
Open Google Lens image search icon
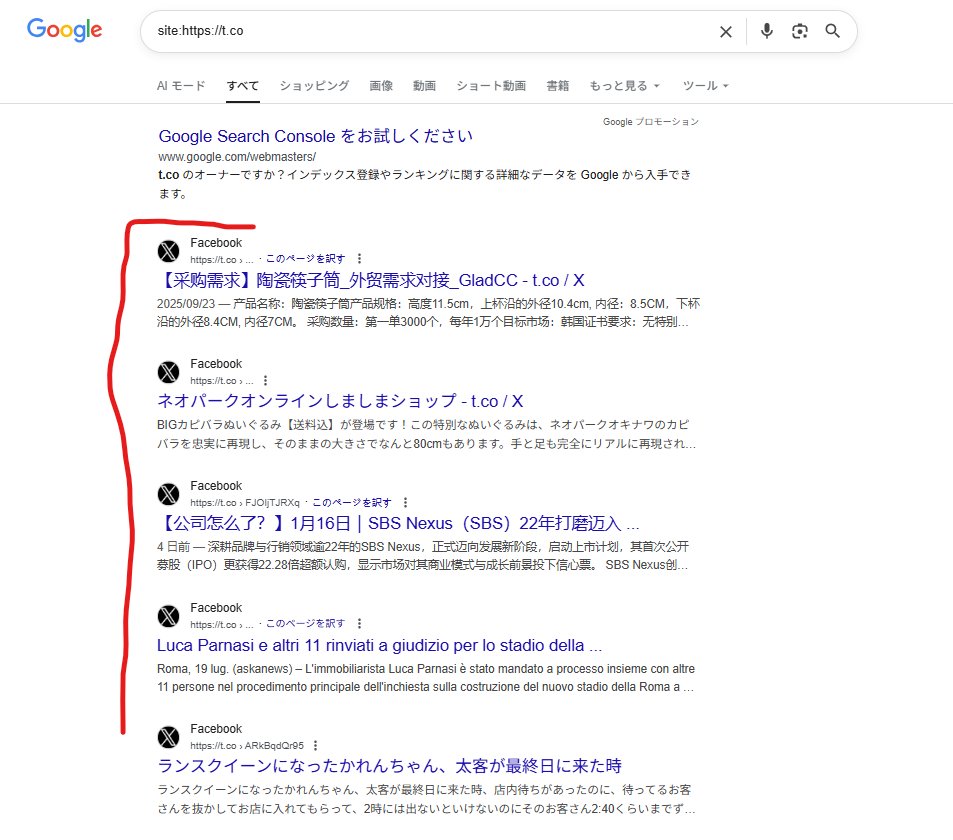click(x=799, y=31)
